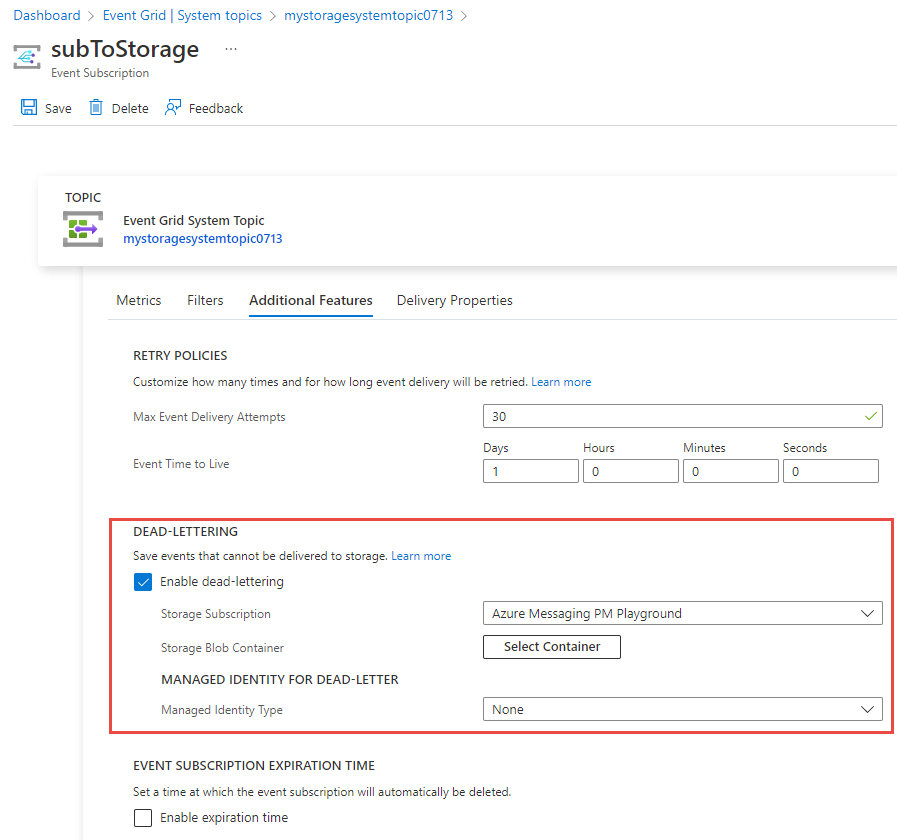
Task: Click the Select Container button
Action: 551,647
